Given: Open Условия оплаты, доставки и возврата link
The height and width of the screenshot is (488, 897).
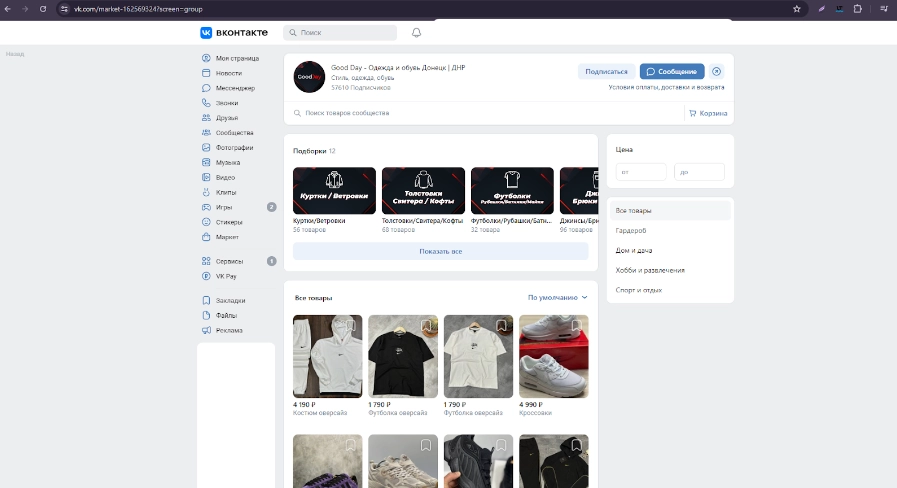Looking at the screenshot, I should (x=666, y=88).
